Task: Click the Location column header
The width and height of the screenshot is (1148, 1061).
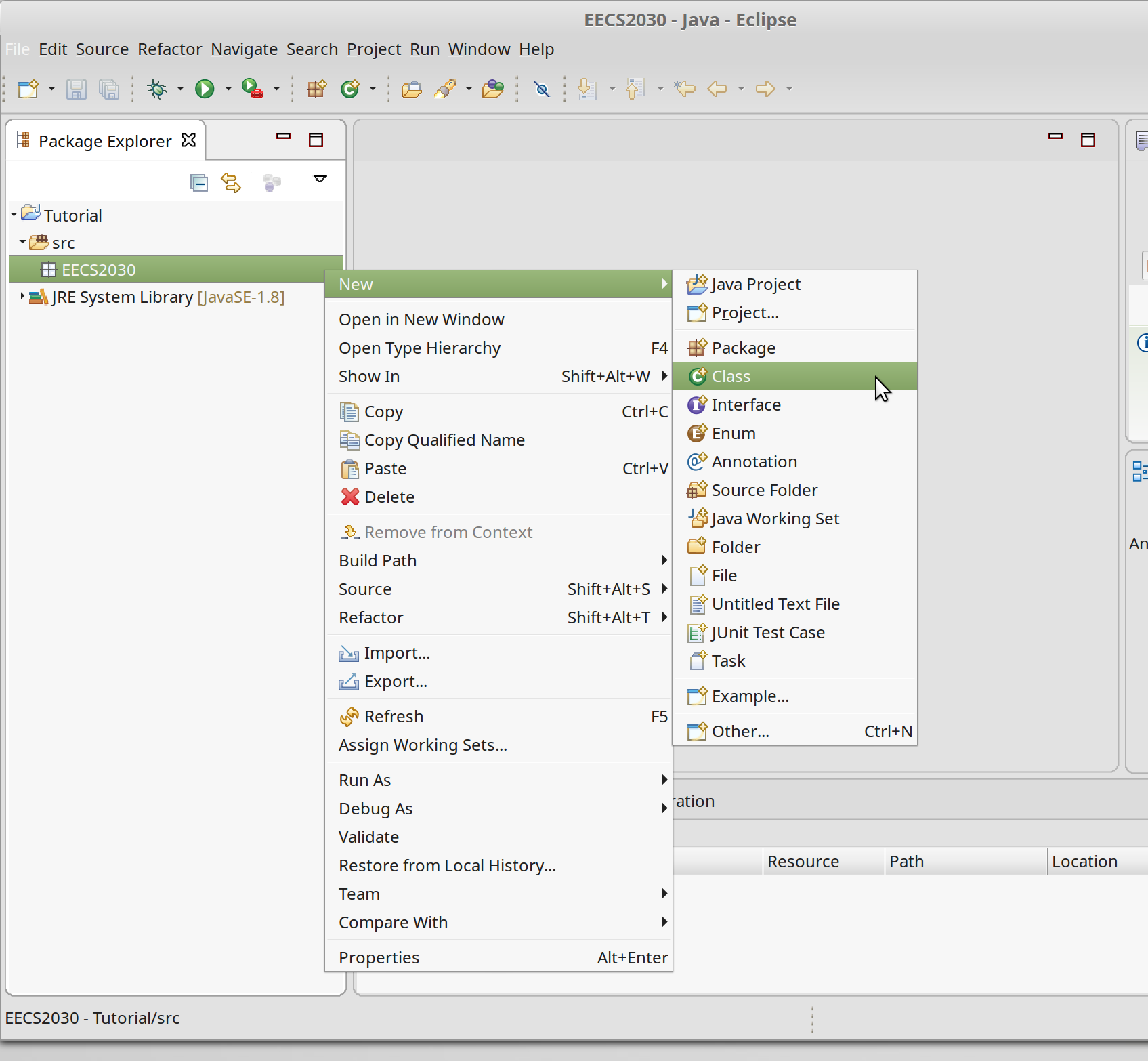Action: click(1097, 861)
